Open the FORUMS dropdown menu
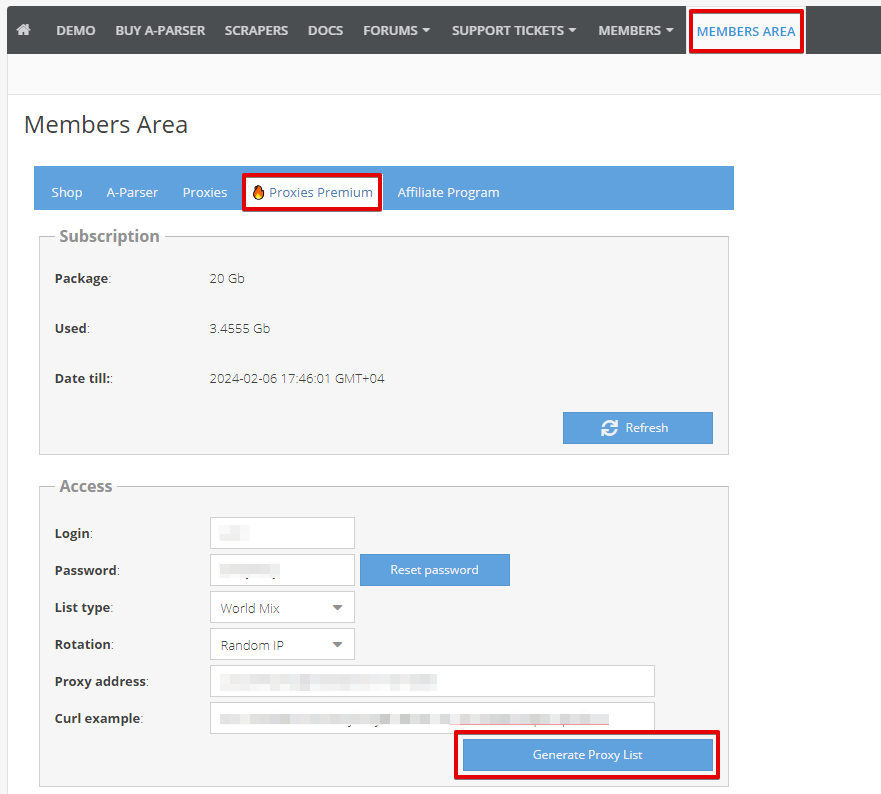881x794 pixels. point(396,30)
